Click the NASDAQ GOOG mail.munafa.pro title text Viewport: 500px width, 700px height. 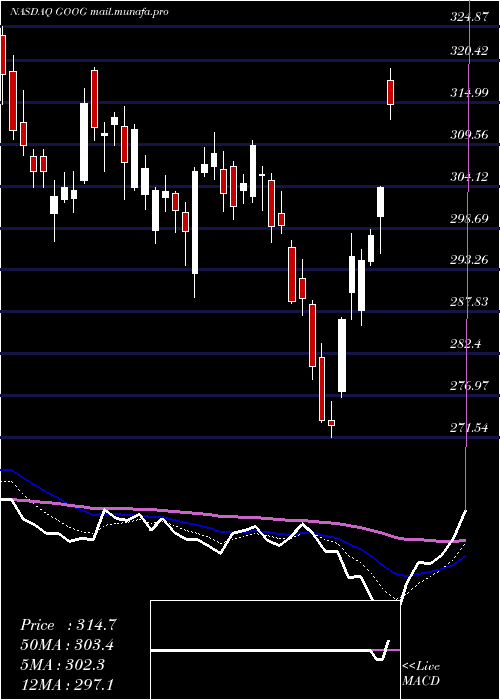89,12
